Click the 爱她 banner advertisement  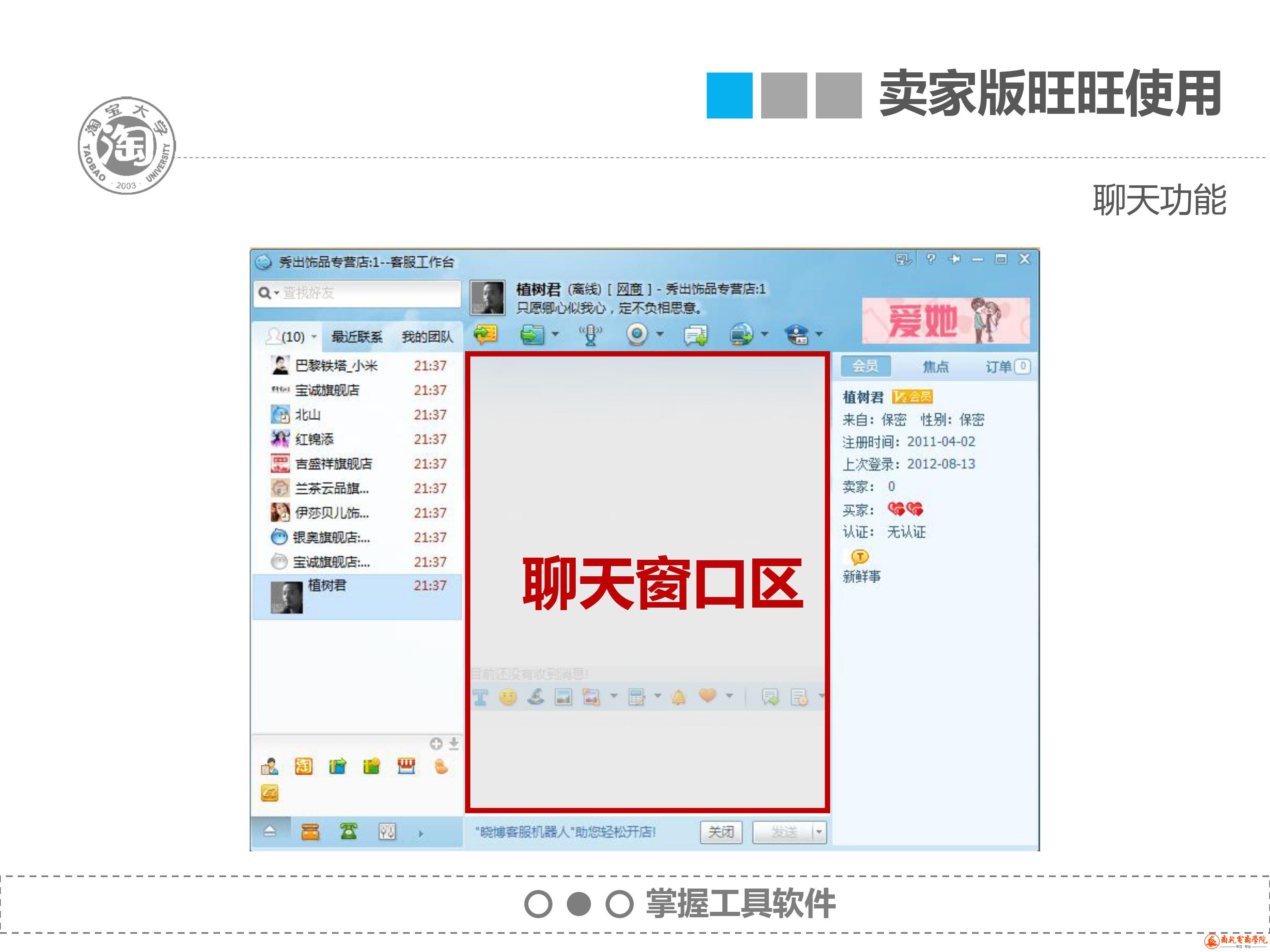(946, 320)
